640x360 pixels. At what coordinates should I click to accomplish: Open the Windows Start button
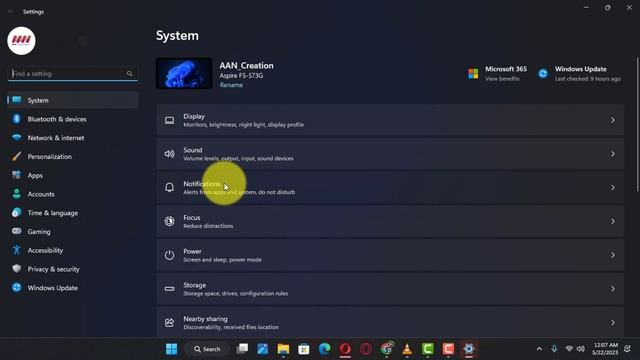[171, 349]
